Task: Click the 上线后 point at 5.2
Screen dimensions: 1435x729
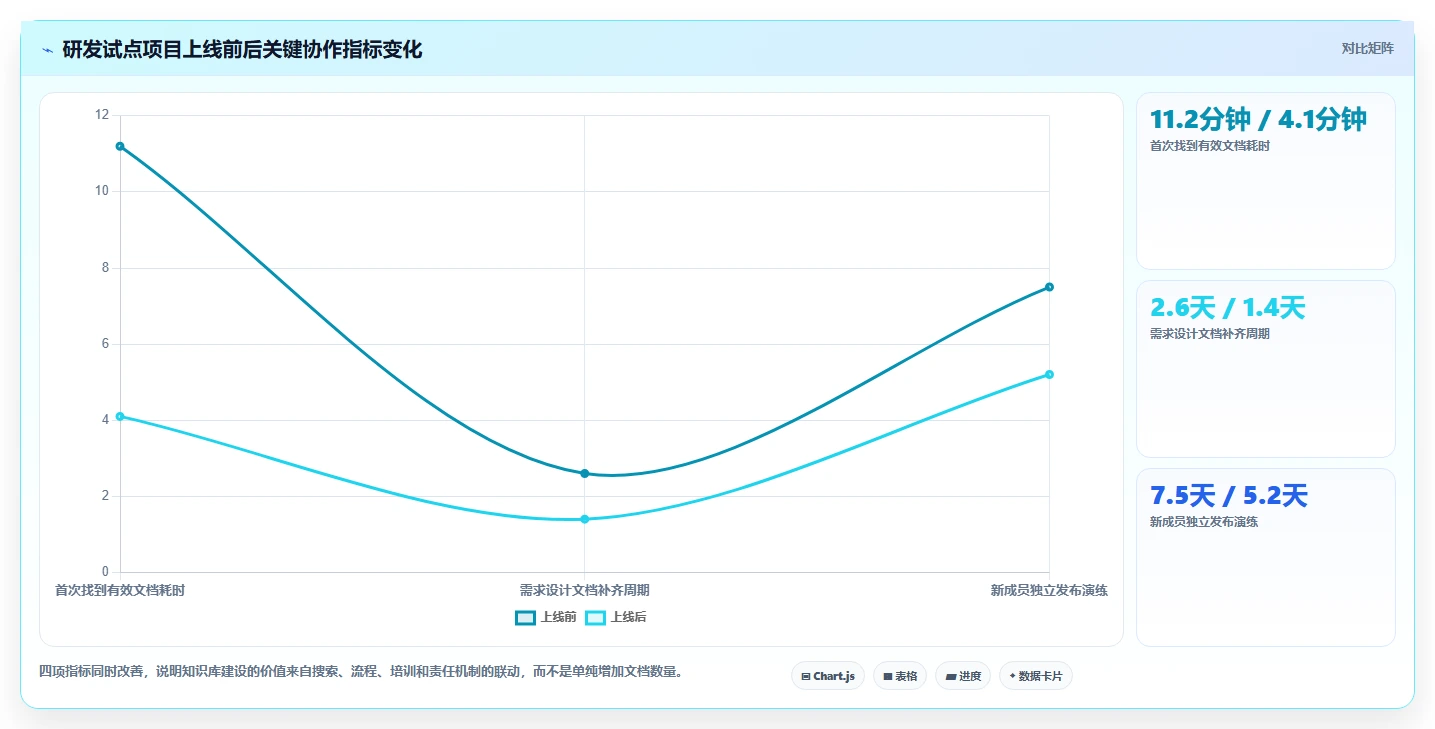Action: click(x=1049, y=374)
